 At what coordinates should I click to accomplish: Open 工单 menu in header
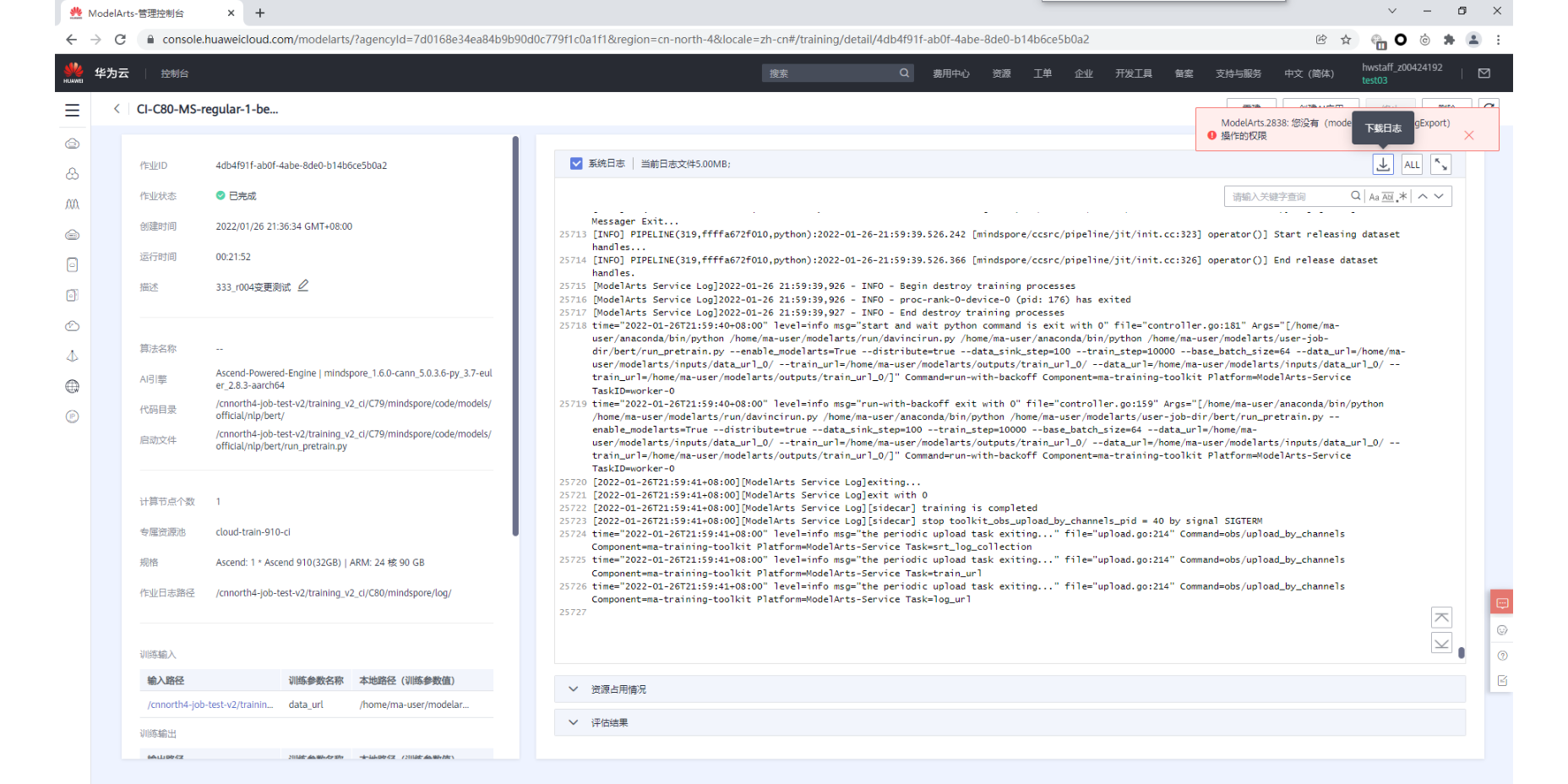pyautogui.click(x=1043, y=73)
